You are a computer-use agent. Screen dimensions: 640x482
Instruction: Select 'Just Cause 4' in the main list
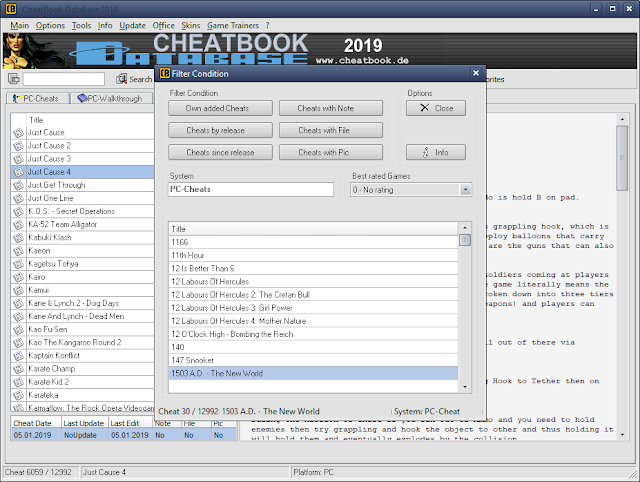(82, 172)
